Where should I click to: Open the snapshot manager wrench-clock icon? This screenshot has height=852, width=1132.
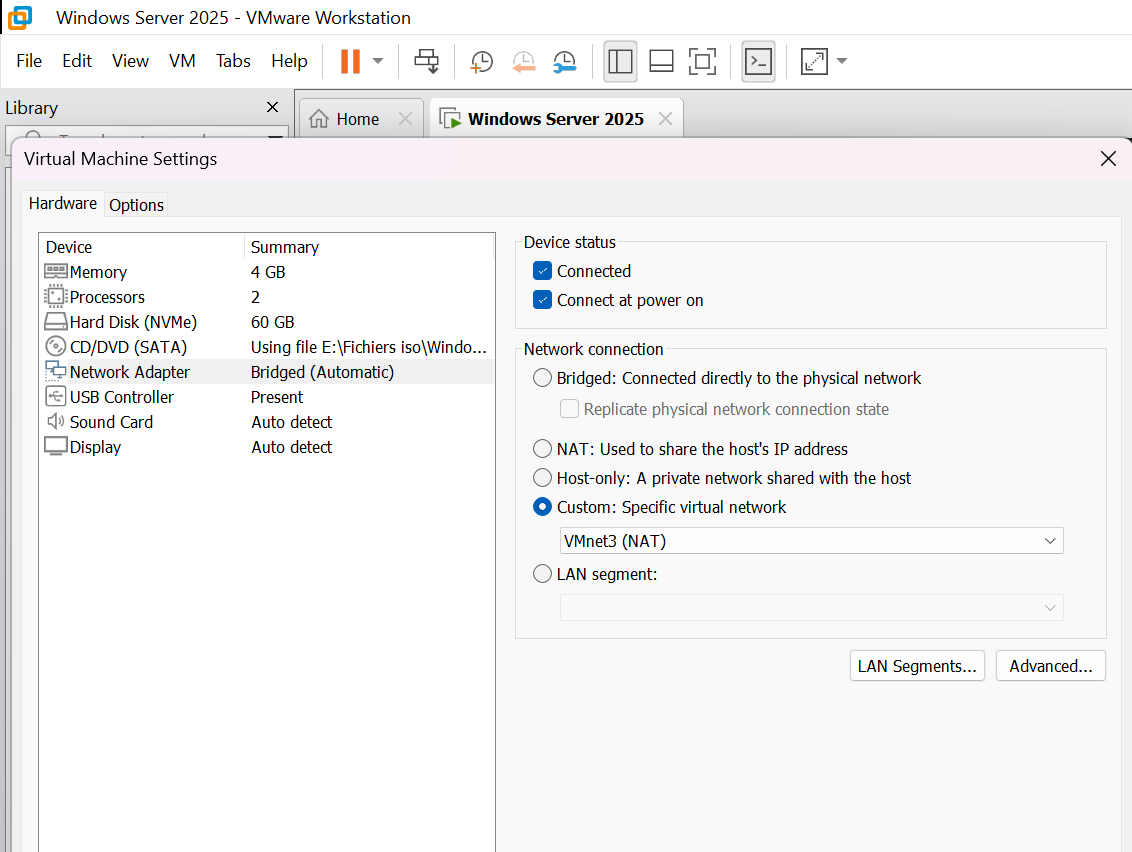pyautogui.click(x=565, y=61)
